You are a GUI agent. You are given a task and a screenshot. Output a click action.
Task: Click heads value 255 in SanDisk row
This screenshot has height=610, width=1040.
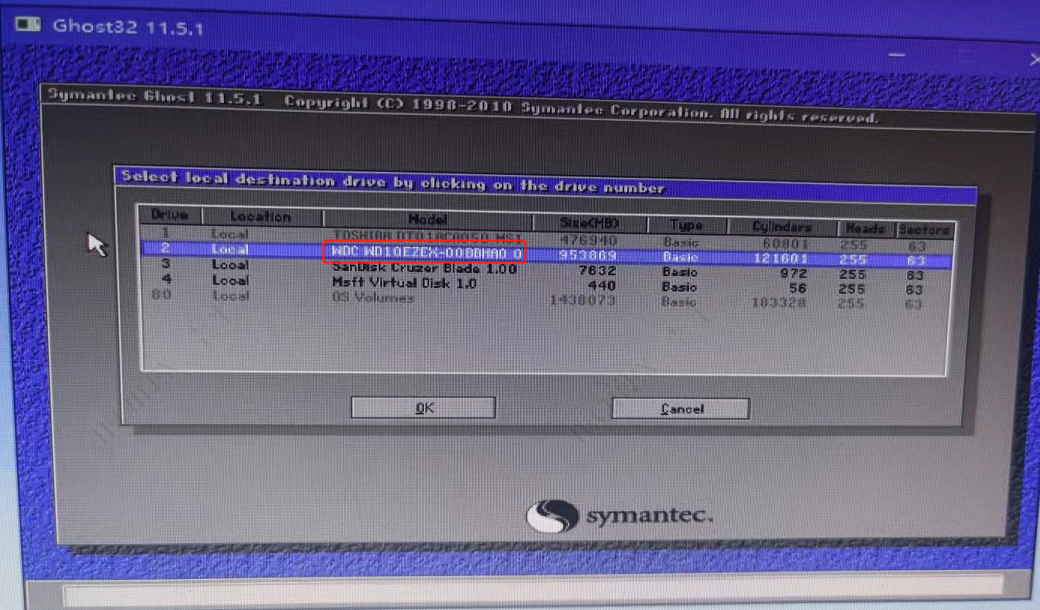point(852,274)
